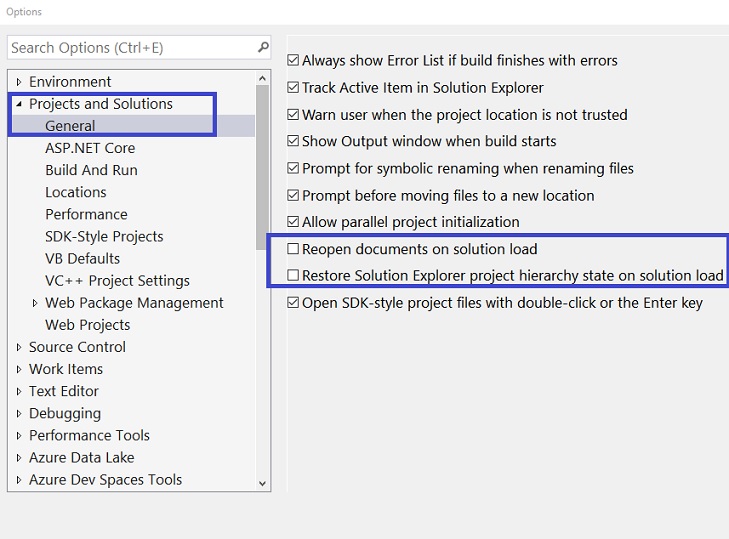Select the Build And Run page
Image resolution: width=729 pixels, height=539 pixels.
tap(91, 170)
